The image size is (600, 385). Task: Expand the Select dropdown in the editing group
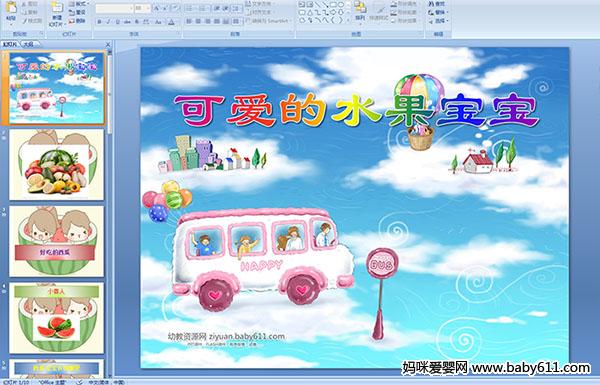point(439,21)
